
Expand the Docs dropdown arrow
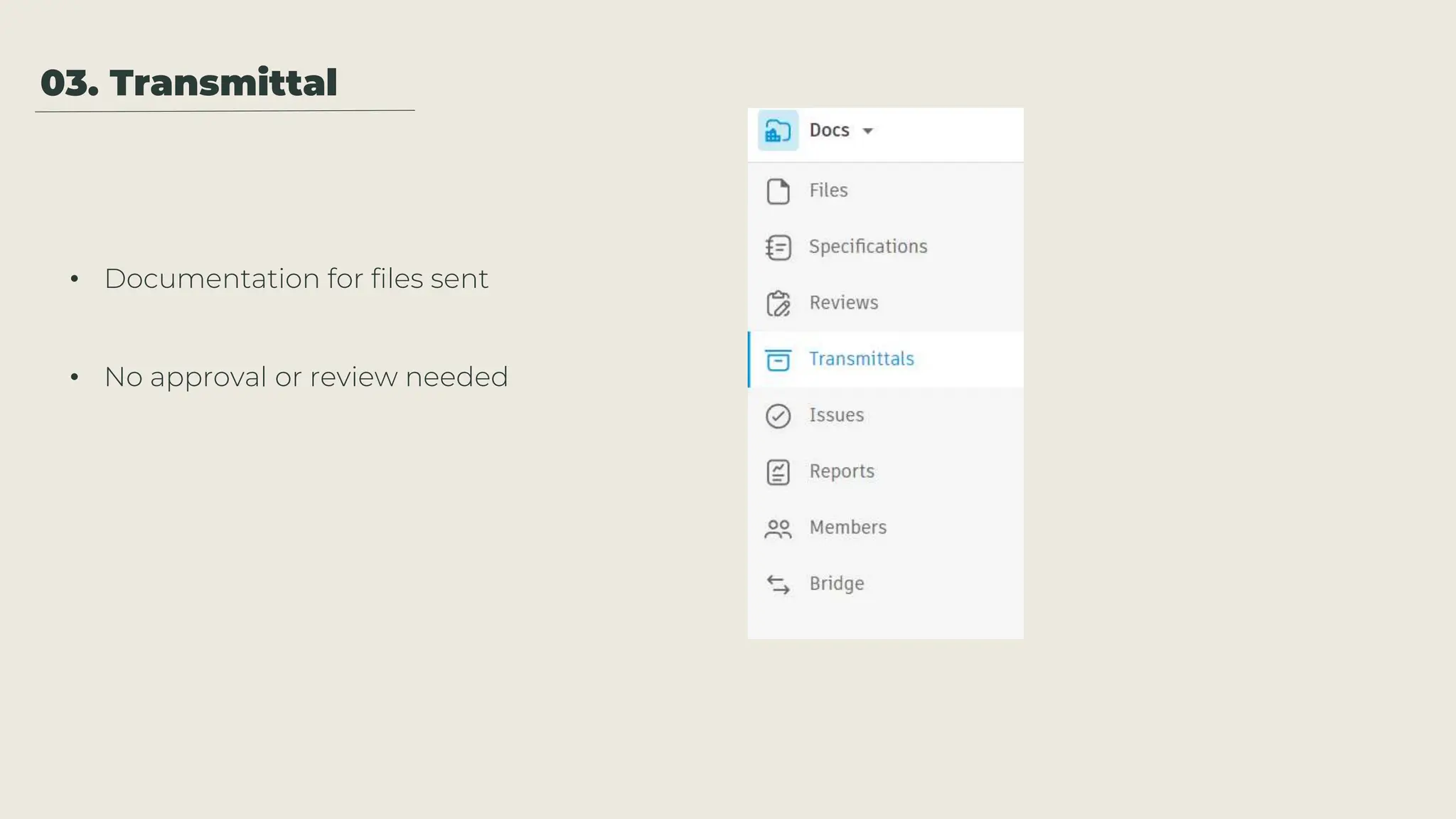[867, 131]
